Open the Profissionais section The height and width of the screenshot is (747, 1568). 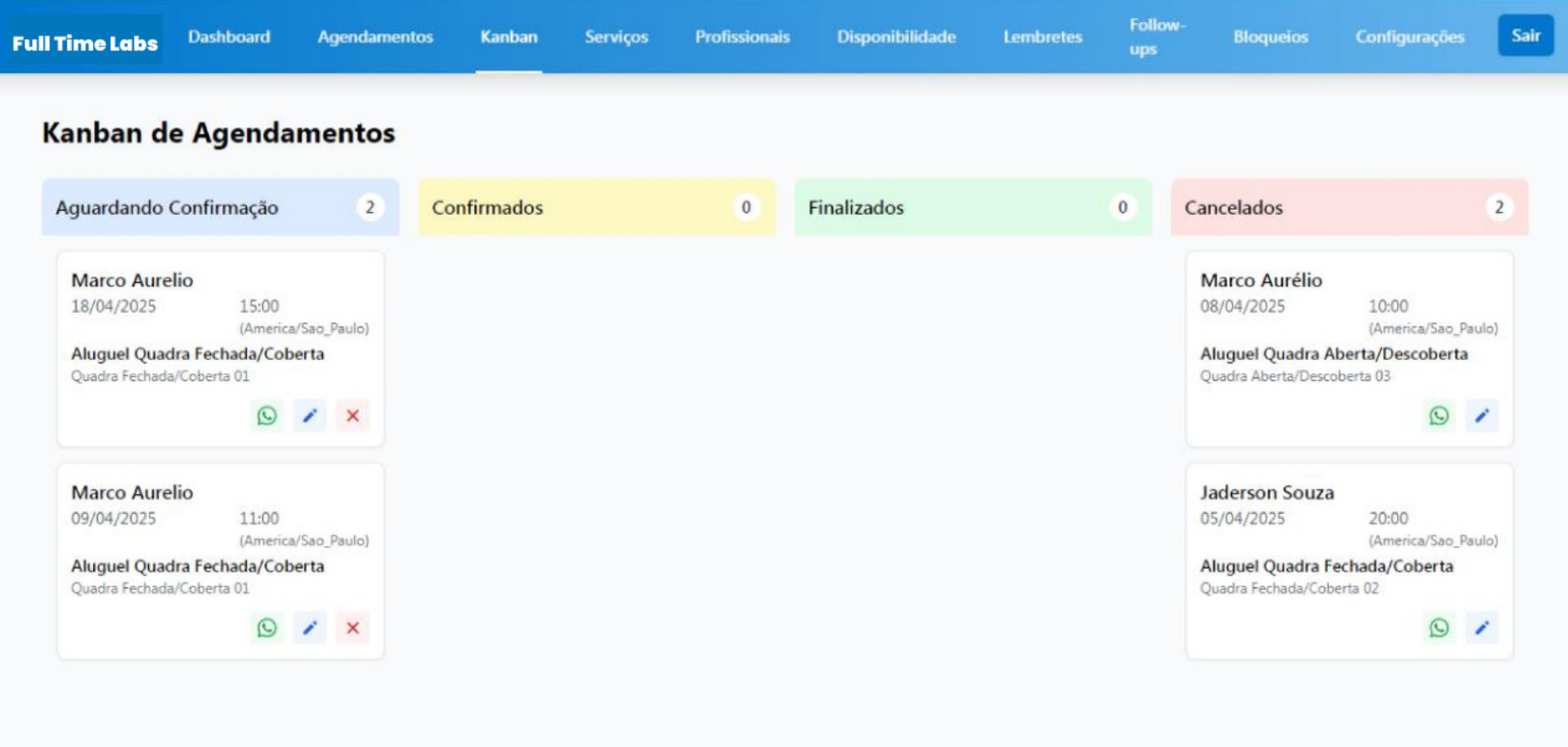point(742,37)
